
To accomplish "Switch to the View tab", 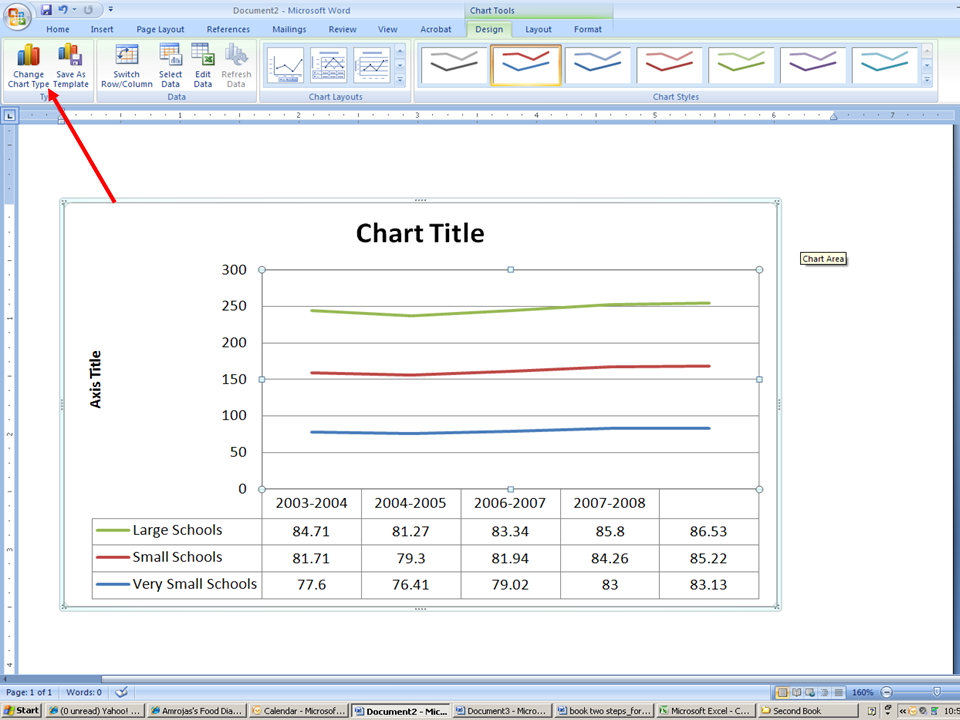I will [388, 29].
